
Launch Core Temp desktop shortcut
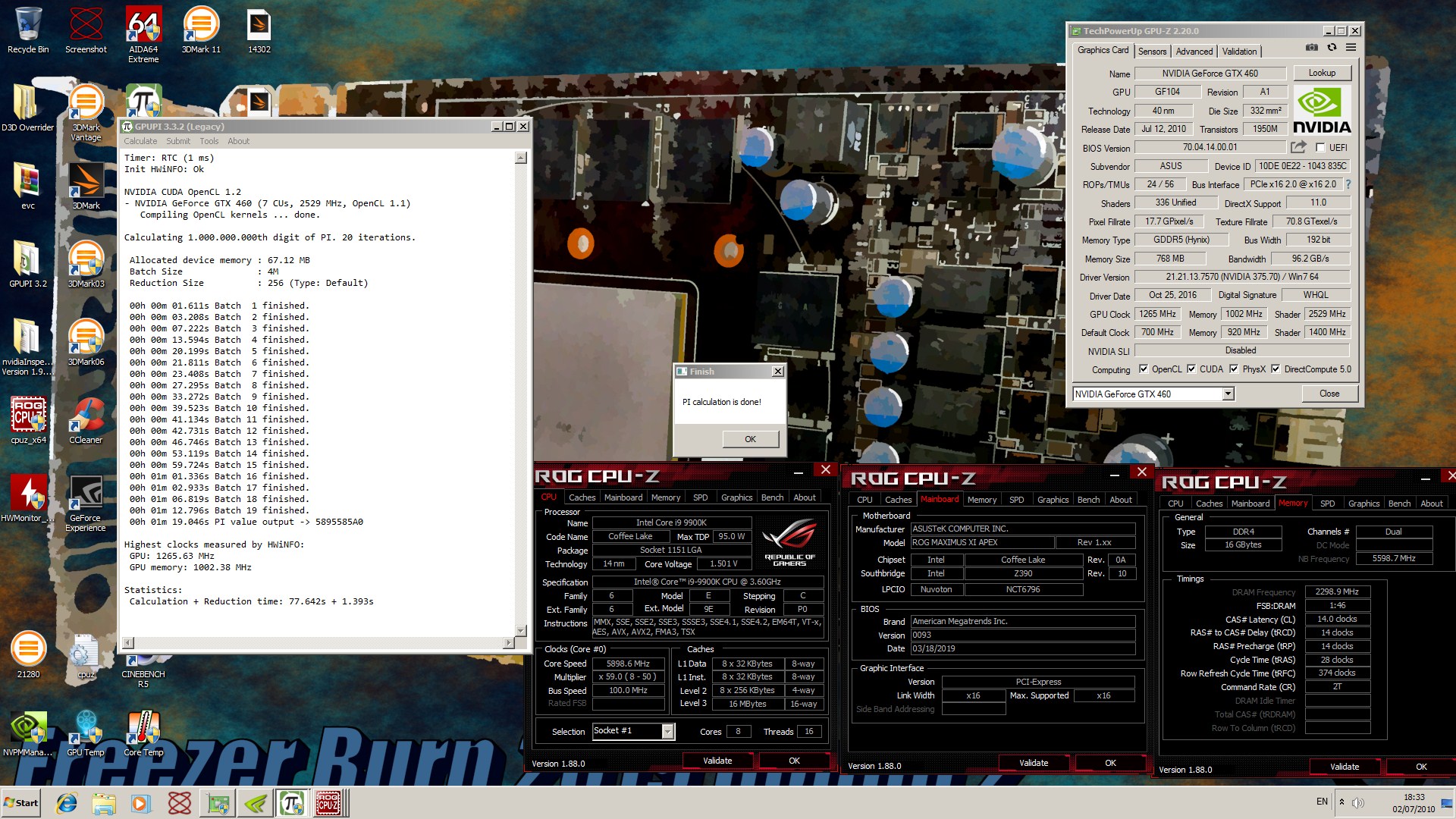coord(143,734)
